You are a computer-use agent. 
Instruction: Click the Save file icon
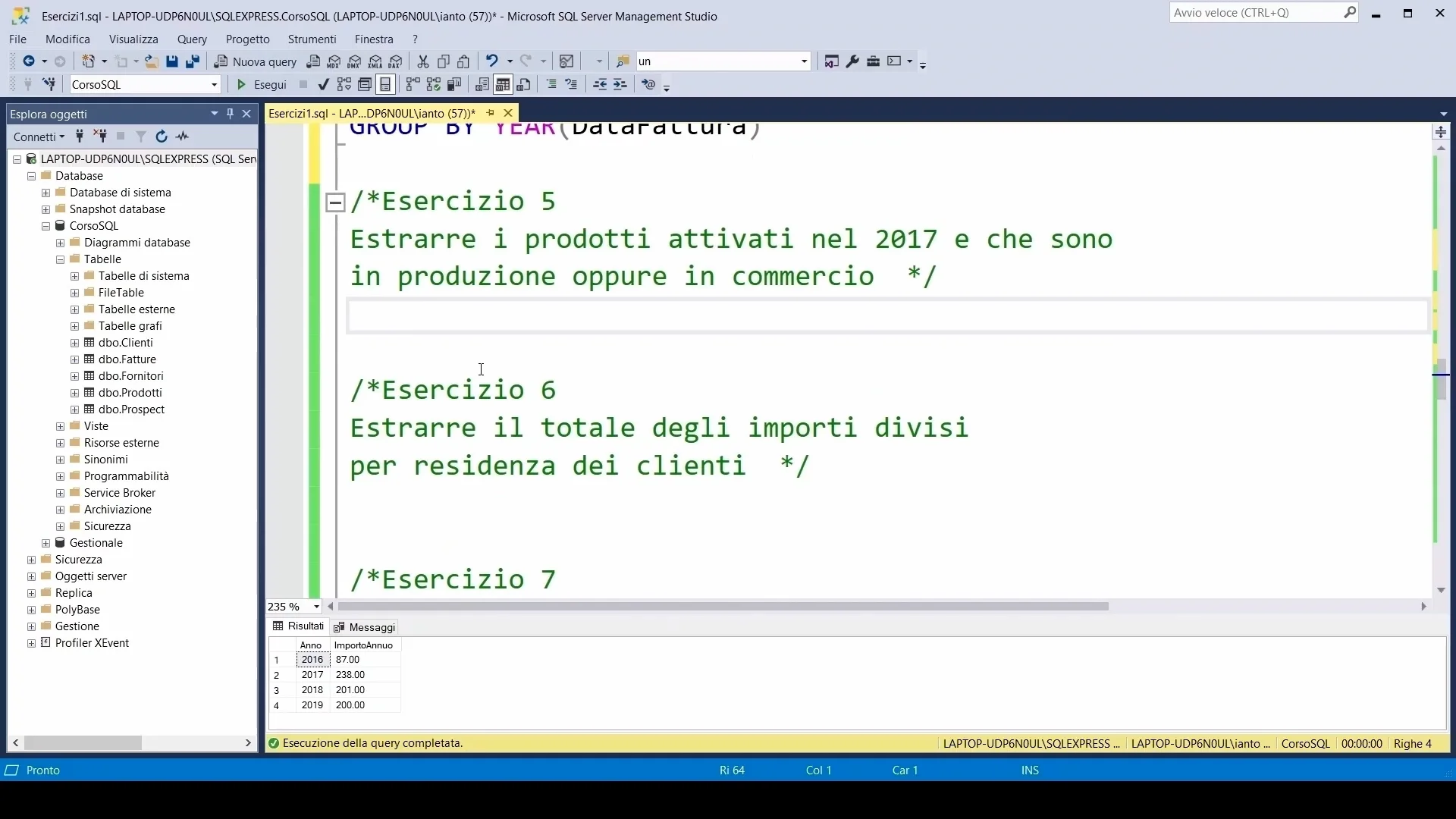[172, 61]
